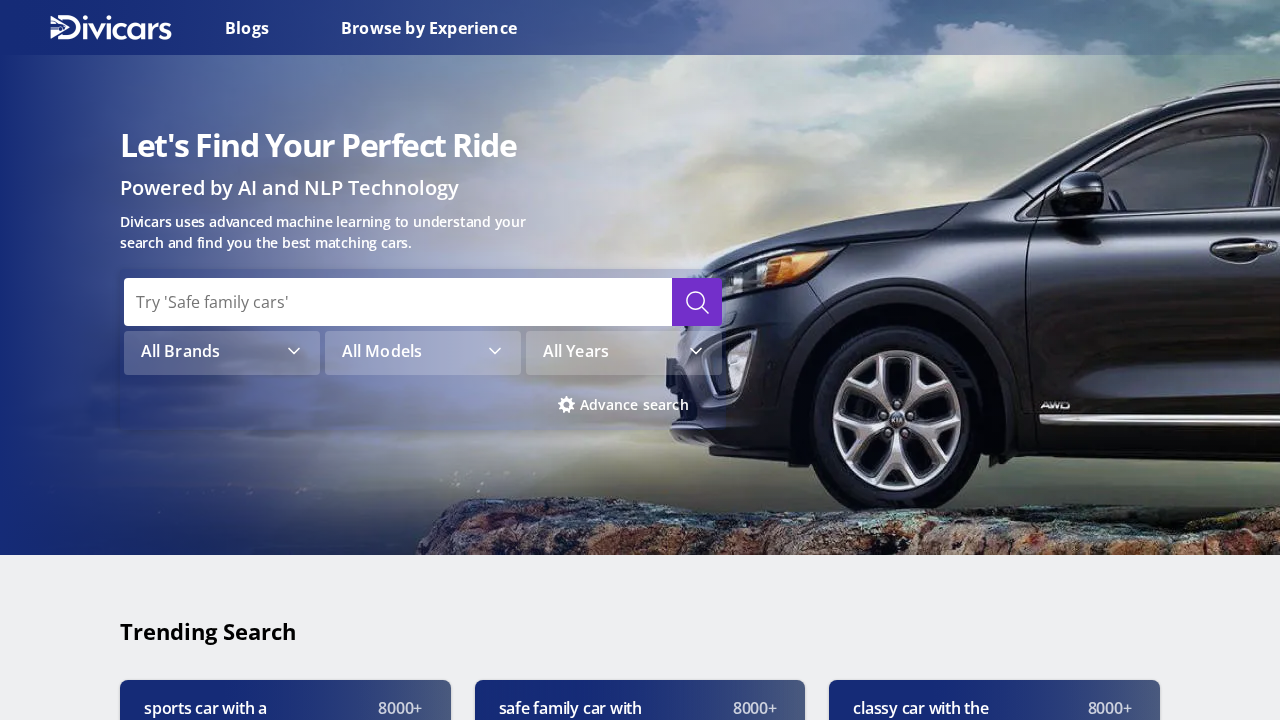Expand the All Years dropdown
1280x720 pixels.
(624, 352)
